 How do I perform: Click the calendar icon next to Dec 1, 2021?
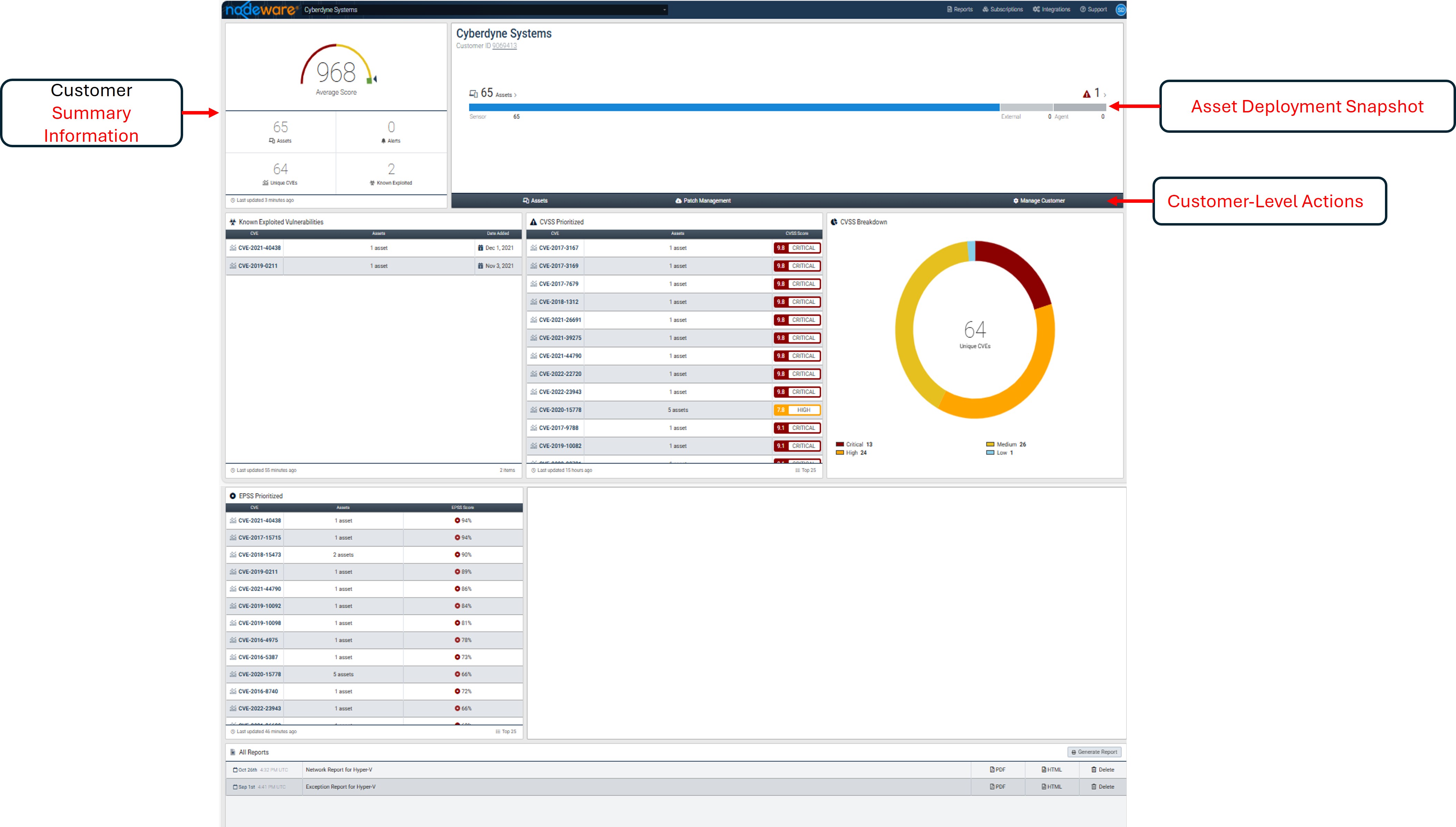[480, 248]
